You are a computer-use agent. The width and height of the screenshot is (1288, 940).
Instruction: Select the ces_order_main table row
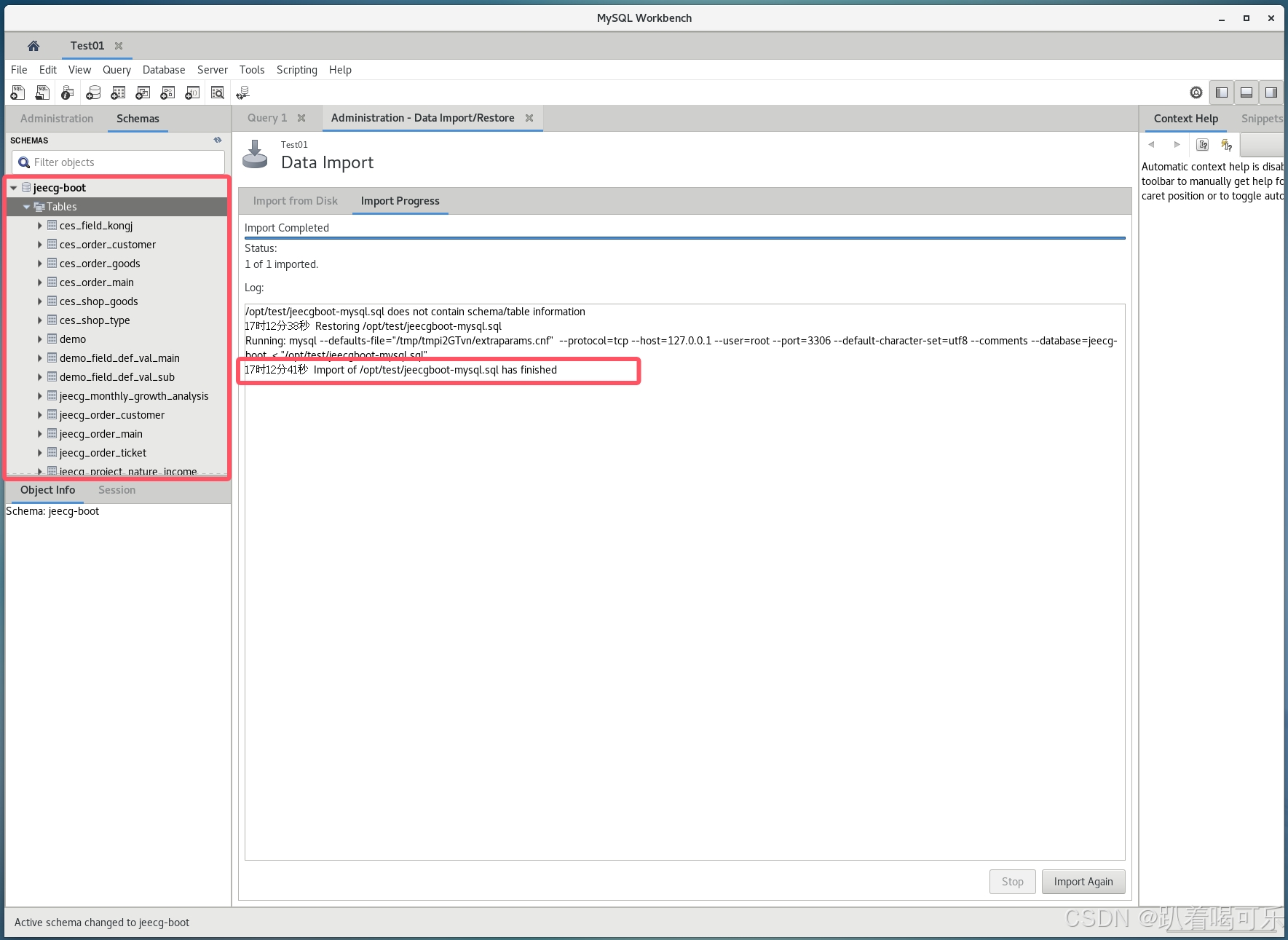pyautogui.click(x=118, y=283)
